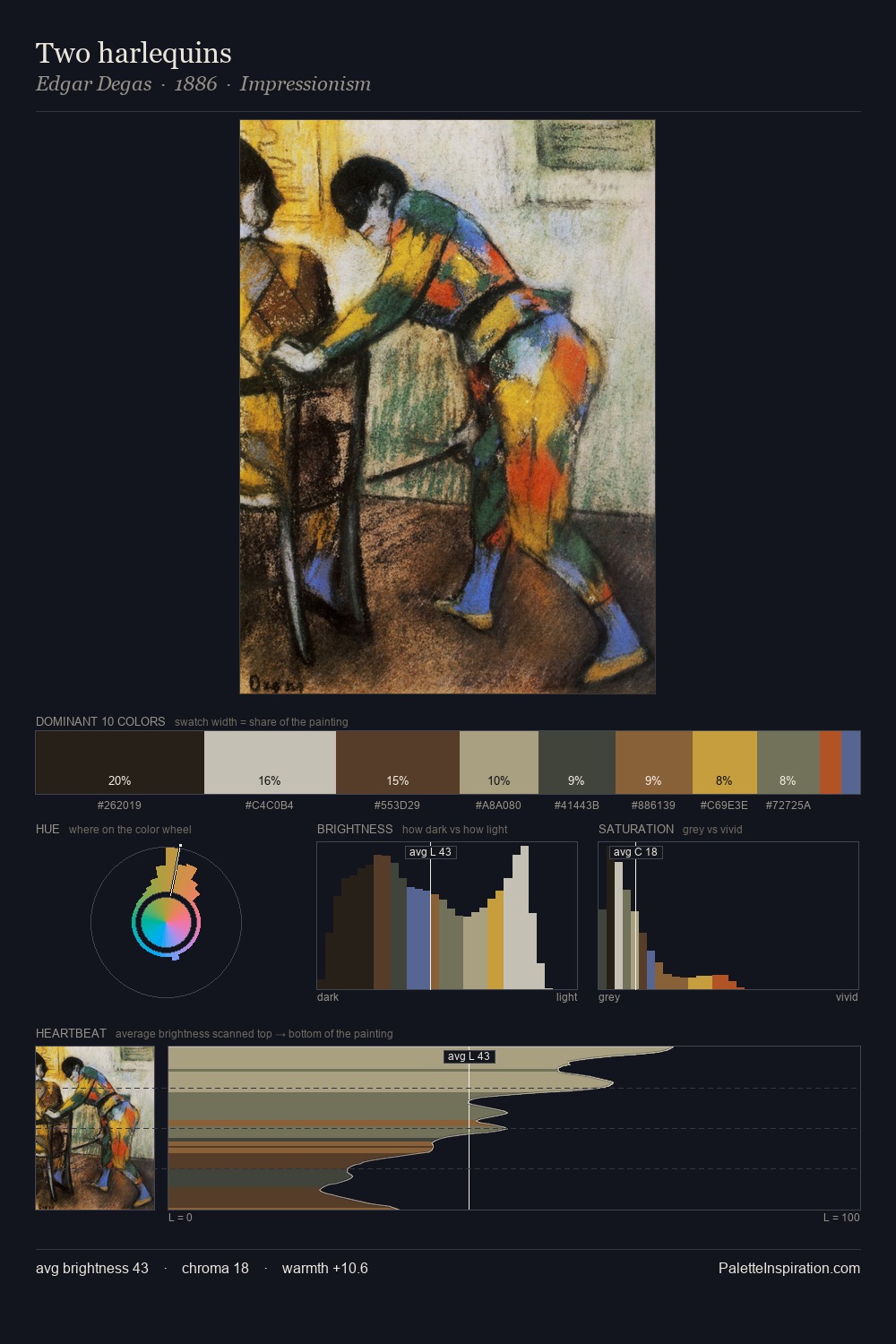
Task: Select the #553D29 brown swatch 15%
Action: point(398,762)
